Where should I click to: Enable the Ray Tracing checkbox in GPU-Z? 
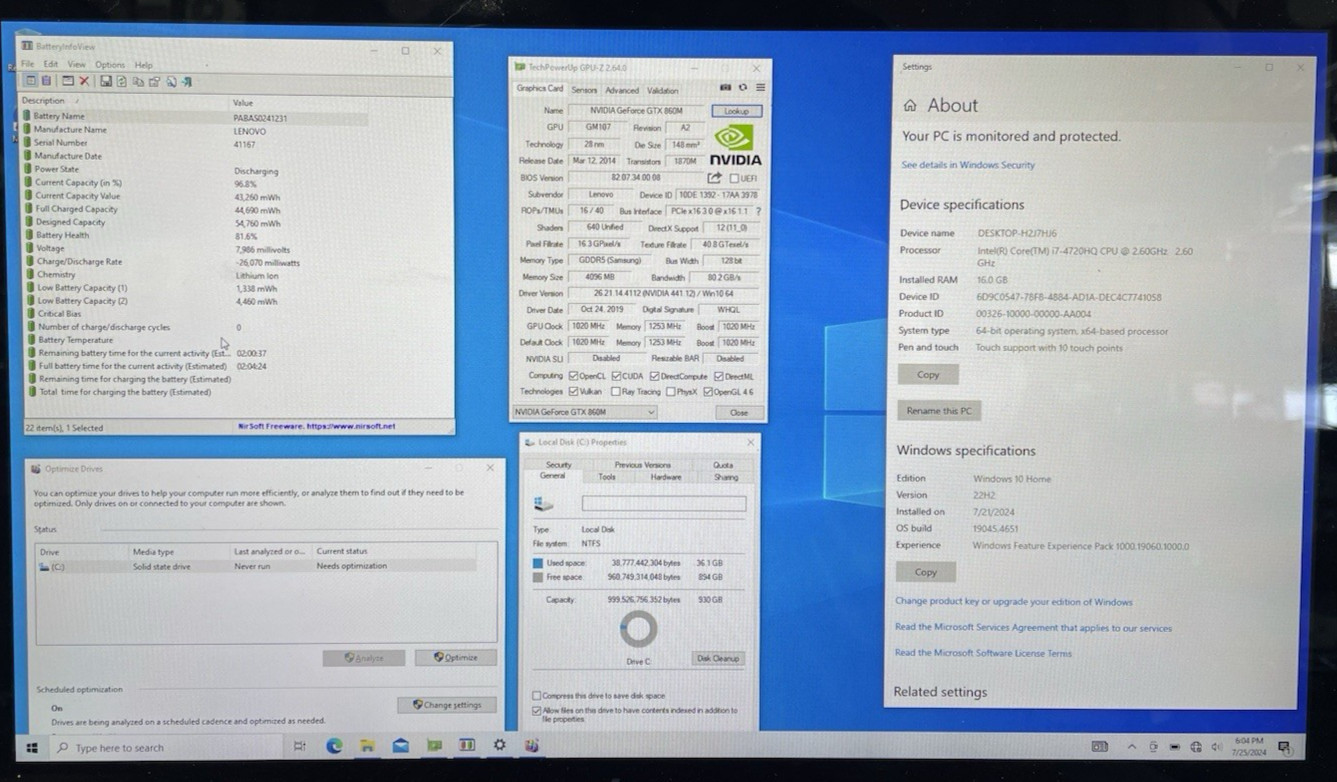pos(616,392)
